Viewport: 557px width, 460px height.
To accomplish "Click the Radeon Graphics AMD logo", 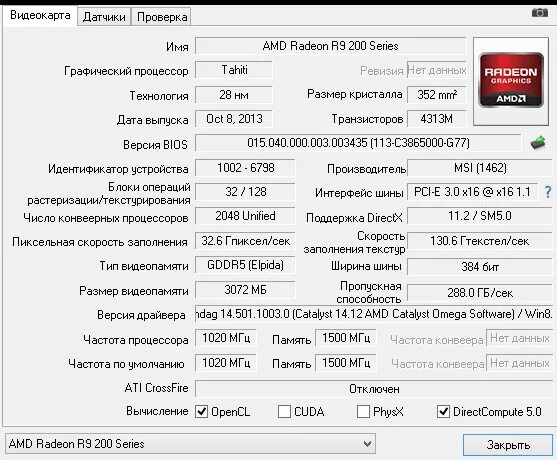I will [x=511, y=81].
